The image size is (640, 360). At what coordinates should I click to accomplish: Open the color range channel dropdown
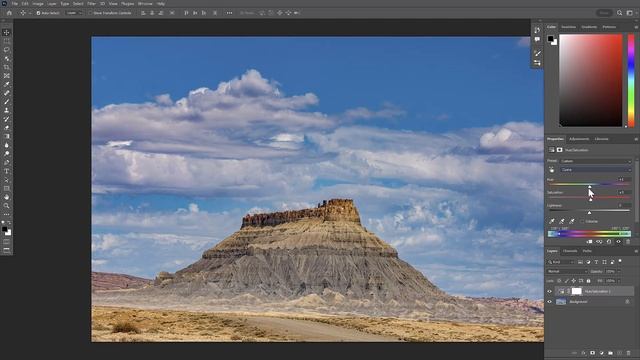pos(596,169)
